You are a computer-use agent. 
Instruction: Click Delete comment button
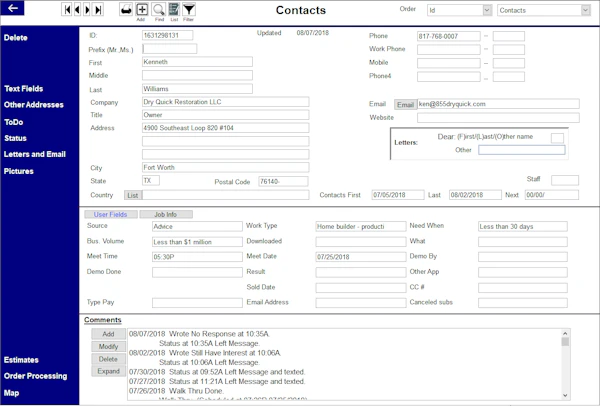tap(108, 359)
